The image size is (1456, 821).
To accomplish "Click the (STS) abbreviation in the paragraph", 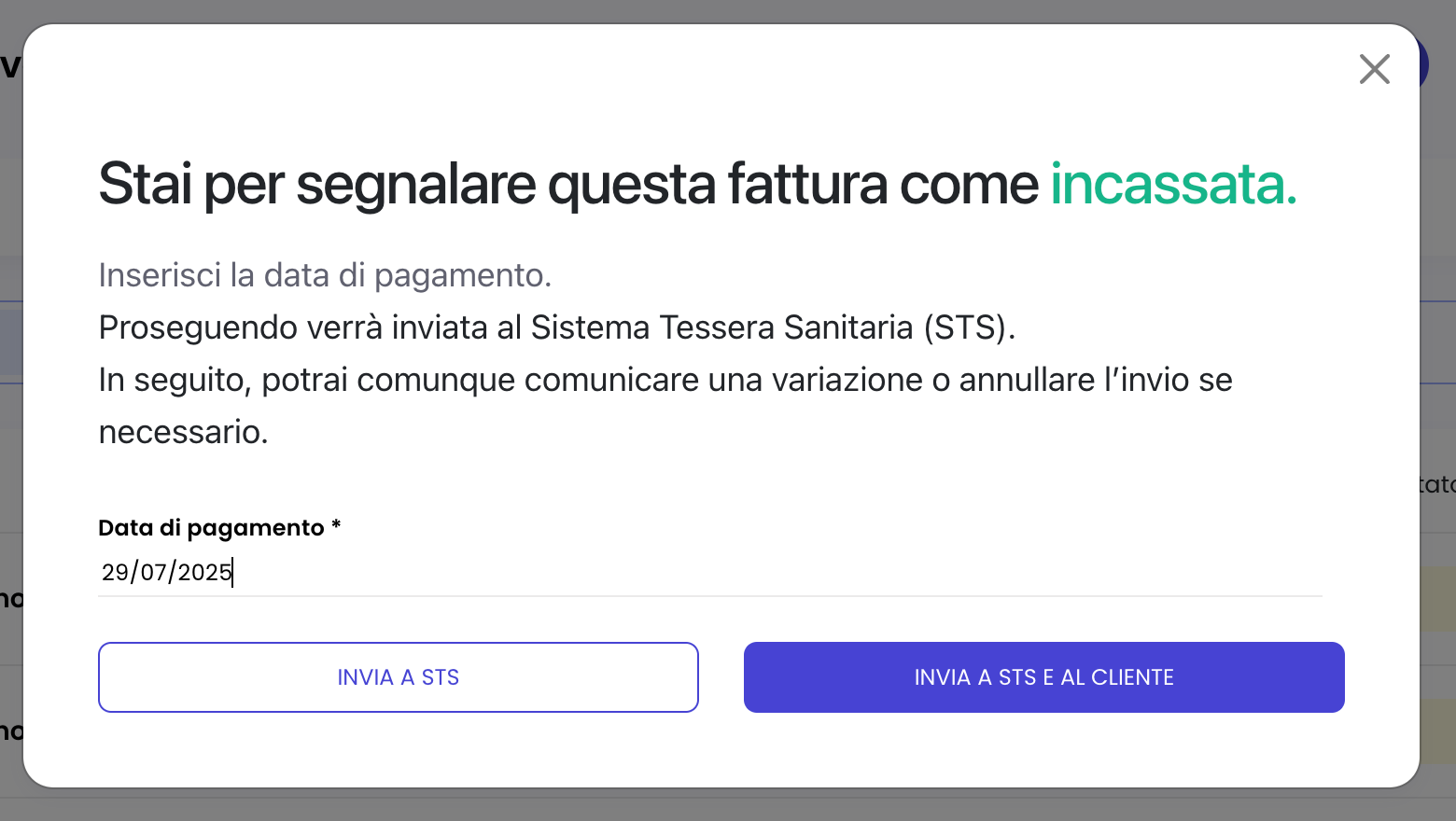I will 970,327.
